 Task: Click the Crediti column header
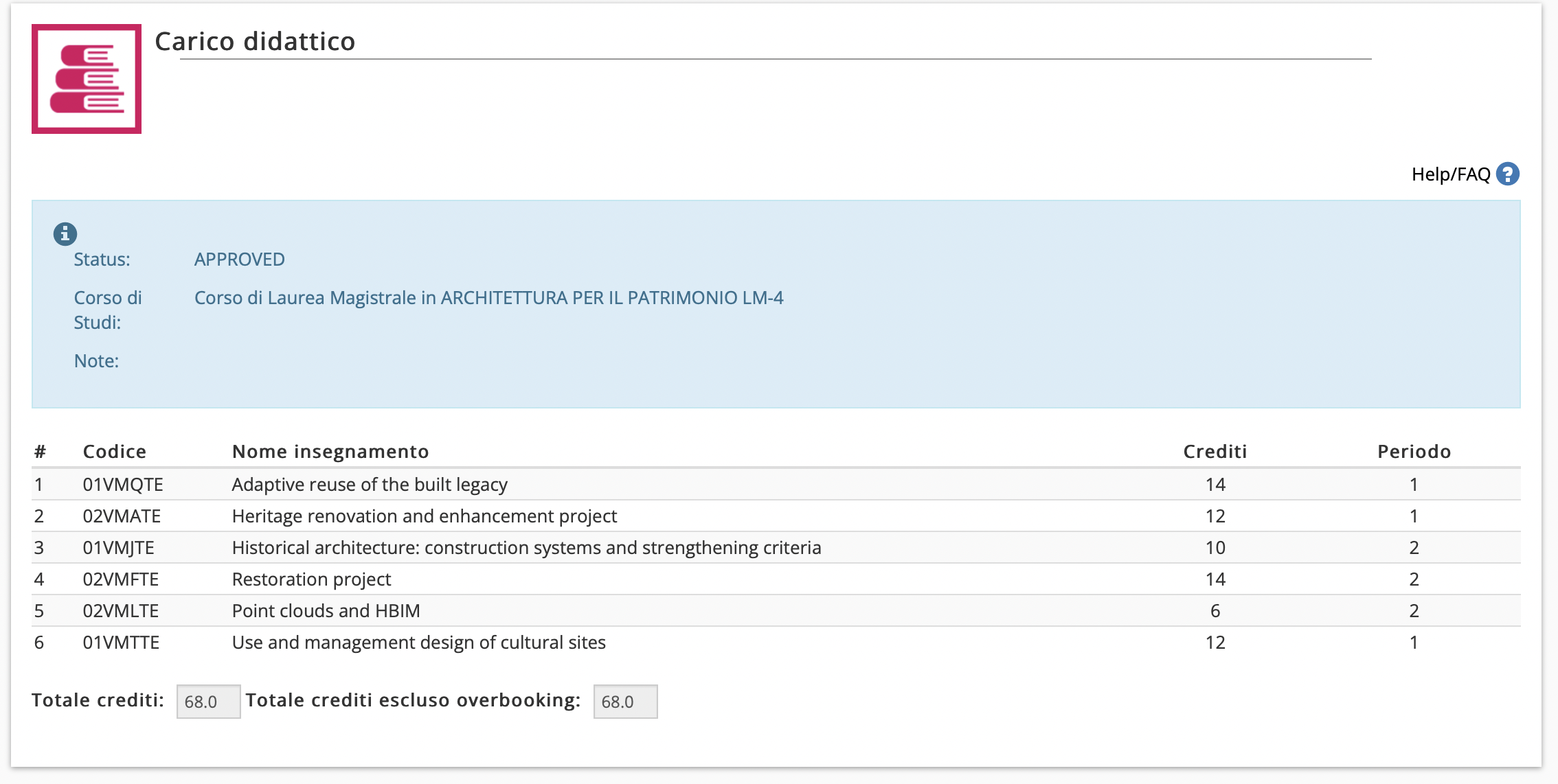click(1215, 452)
